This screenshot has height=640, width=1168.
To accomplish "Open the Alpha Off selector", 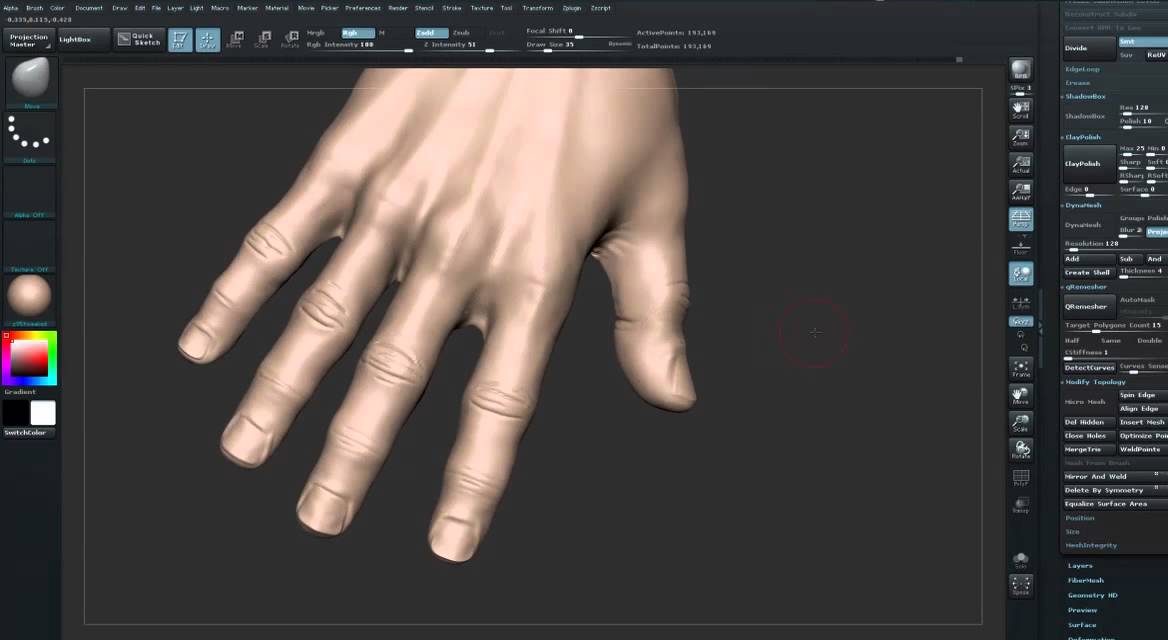I will click(30, 191).
